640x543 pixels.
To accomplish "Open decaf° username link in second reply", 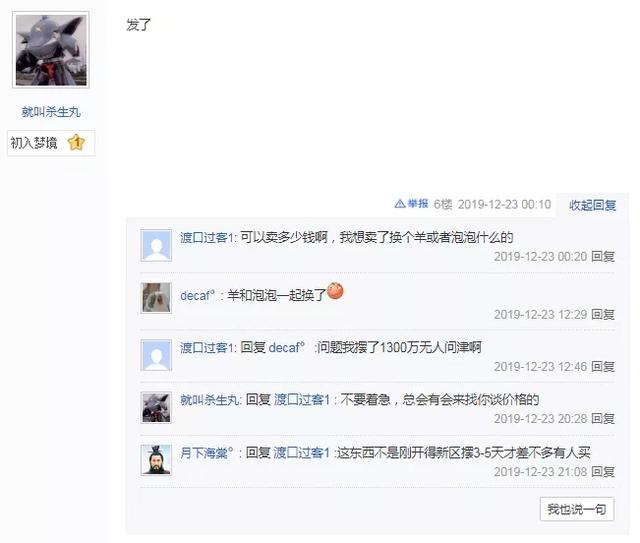I will 198,295.
